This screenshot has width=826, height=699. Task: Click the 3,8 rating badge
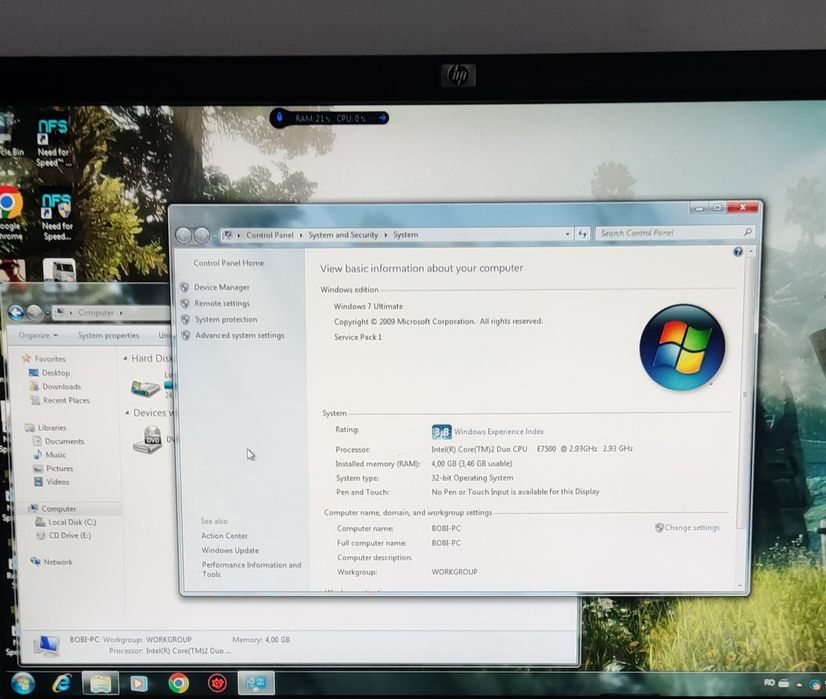[441, 432]
